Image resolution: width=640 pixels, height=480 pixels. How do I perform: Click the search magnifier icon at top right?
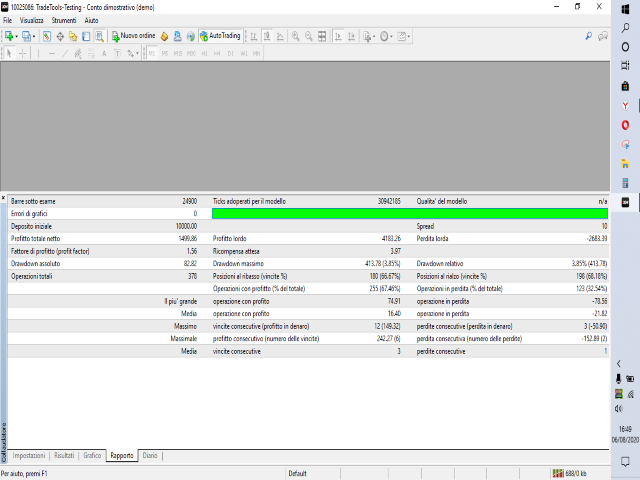pos(589,36)
